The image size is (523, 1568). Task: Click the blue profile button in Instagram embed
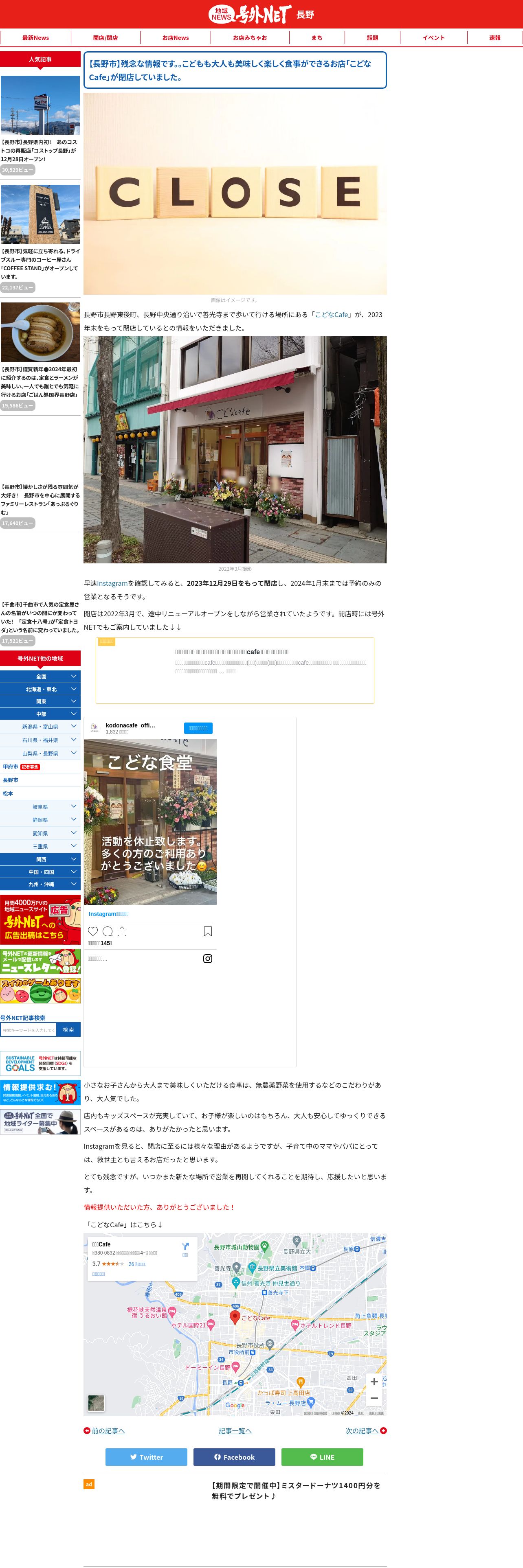coord(198,728)
